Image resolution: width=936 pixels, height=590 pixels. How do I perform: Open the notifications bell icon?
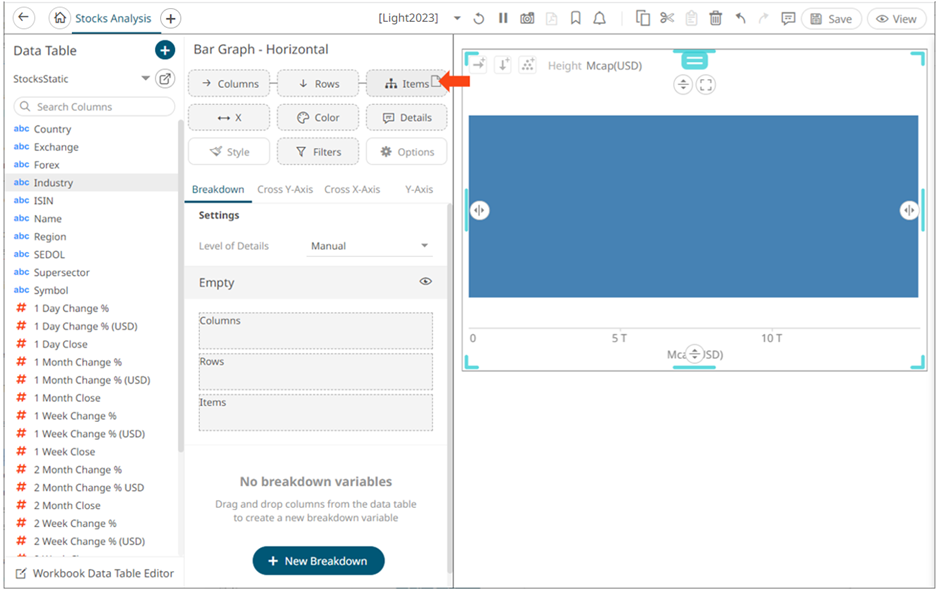click(600, 18)
